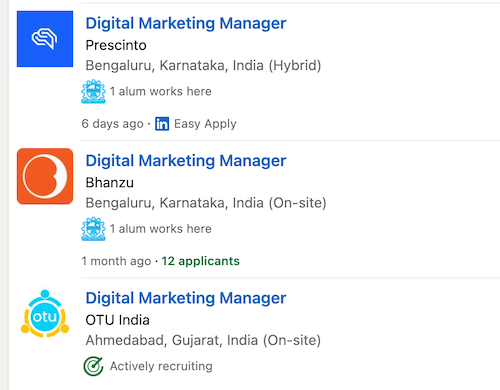
Task: Click the Prescinto company logo
Action: click(45, 39)
